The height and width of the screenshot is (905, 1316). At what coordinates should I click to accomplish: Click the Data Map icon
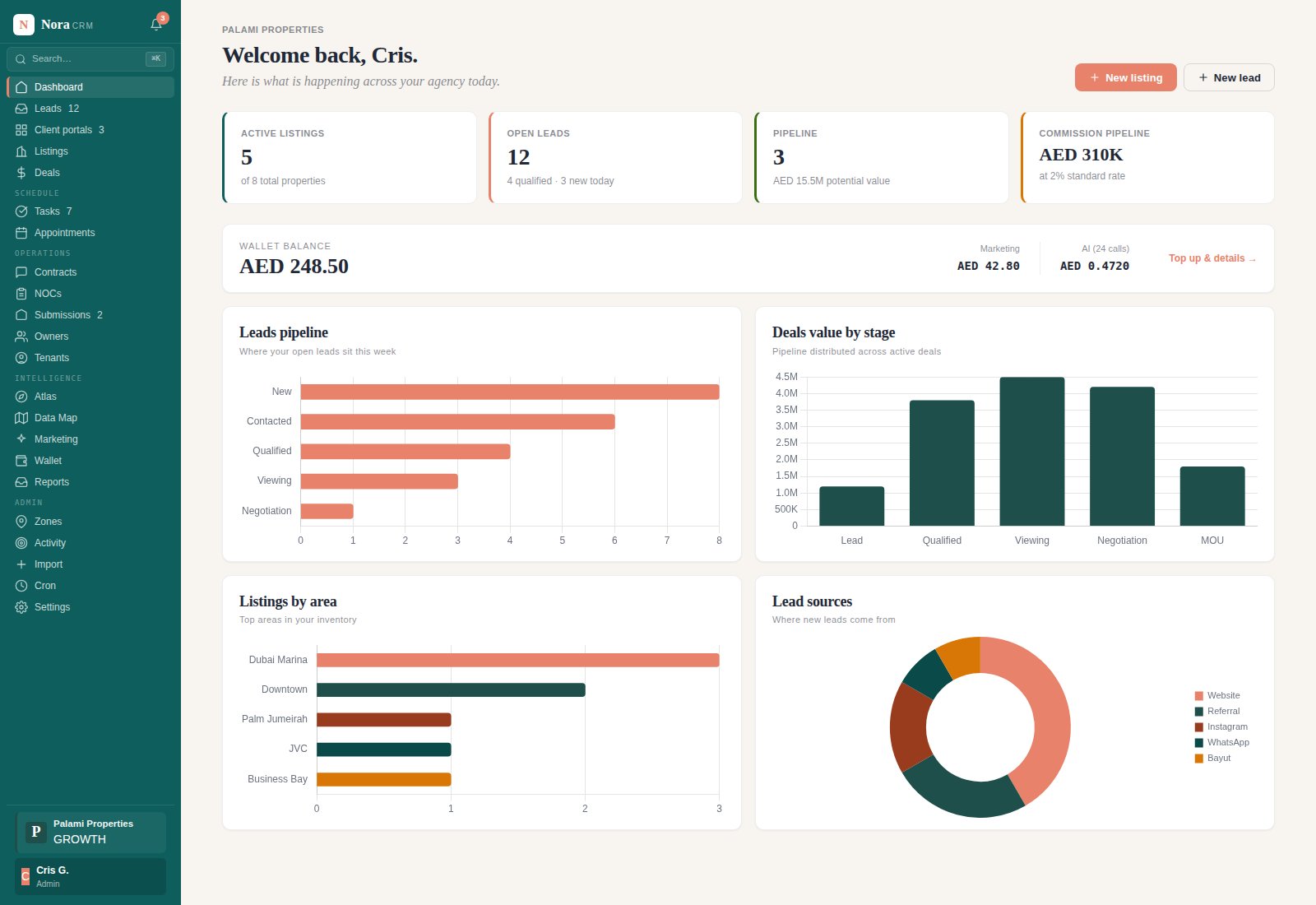(21, 418)
